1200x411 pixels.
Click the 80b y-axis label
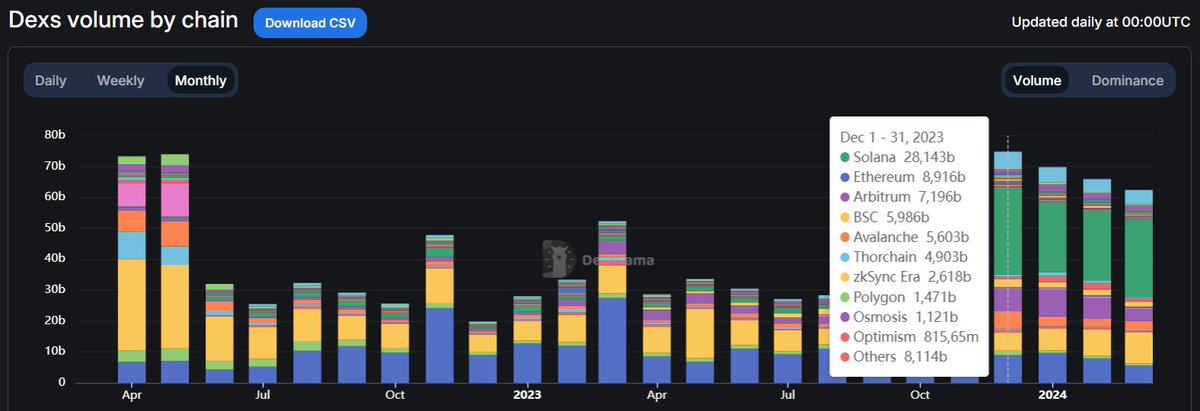point(54,134)
